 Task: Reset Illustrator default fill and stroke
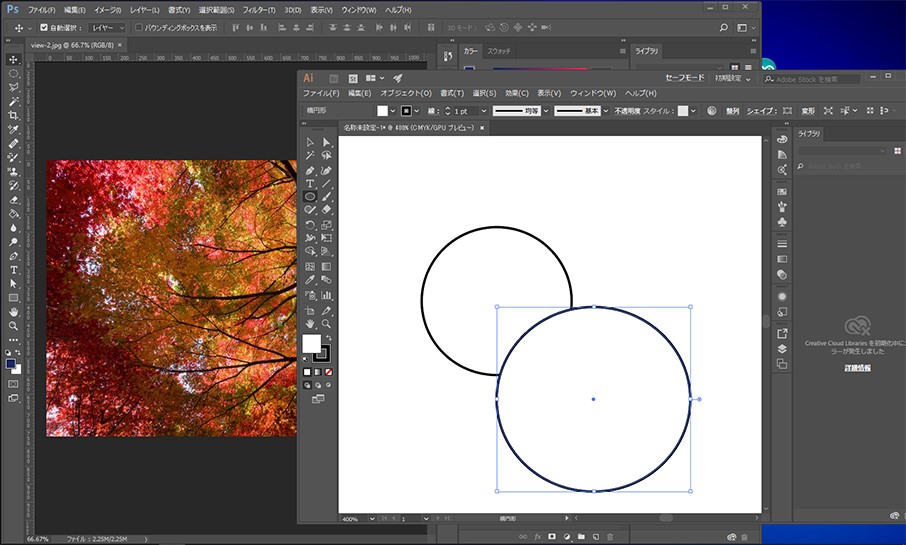click(x=306, y=359)
